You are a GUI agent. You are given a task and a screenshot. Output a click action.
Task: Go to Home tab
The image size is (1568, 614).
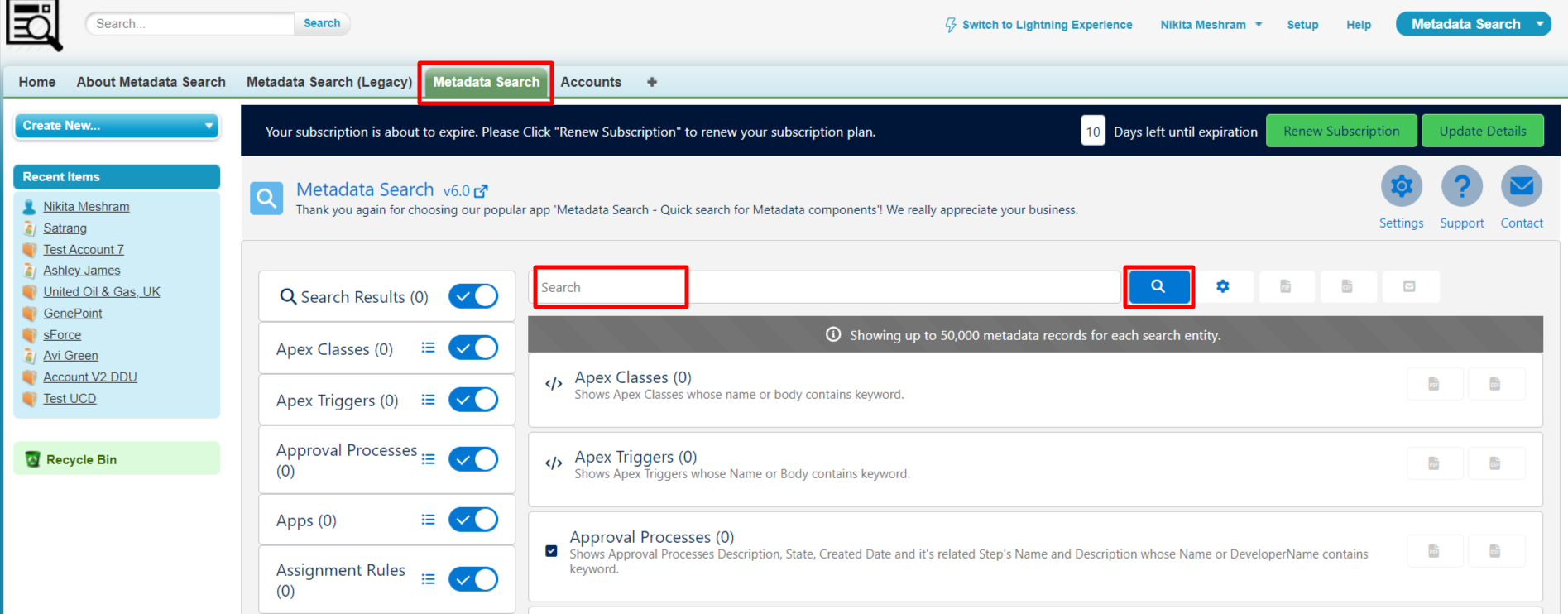tap(37, 82)
